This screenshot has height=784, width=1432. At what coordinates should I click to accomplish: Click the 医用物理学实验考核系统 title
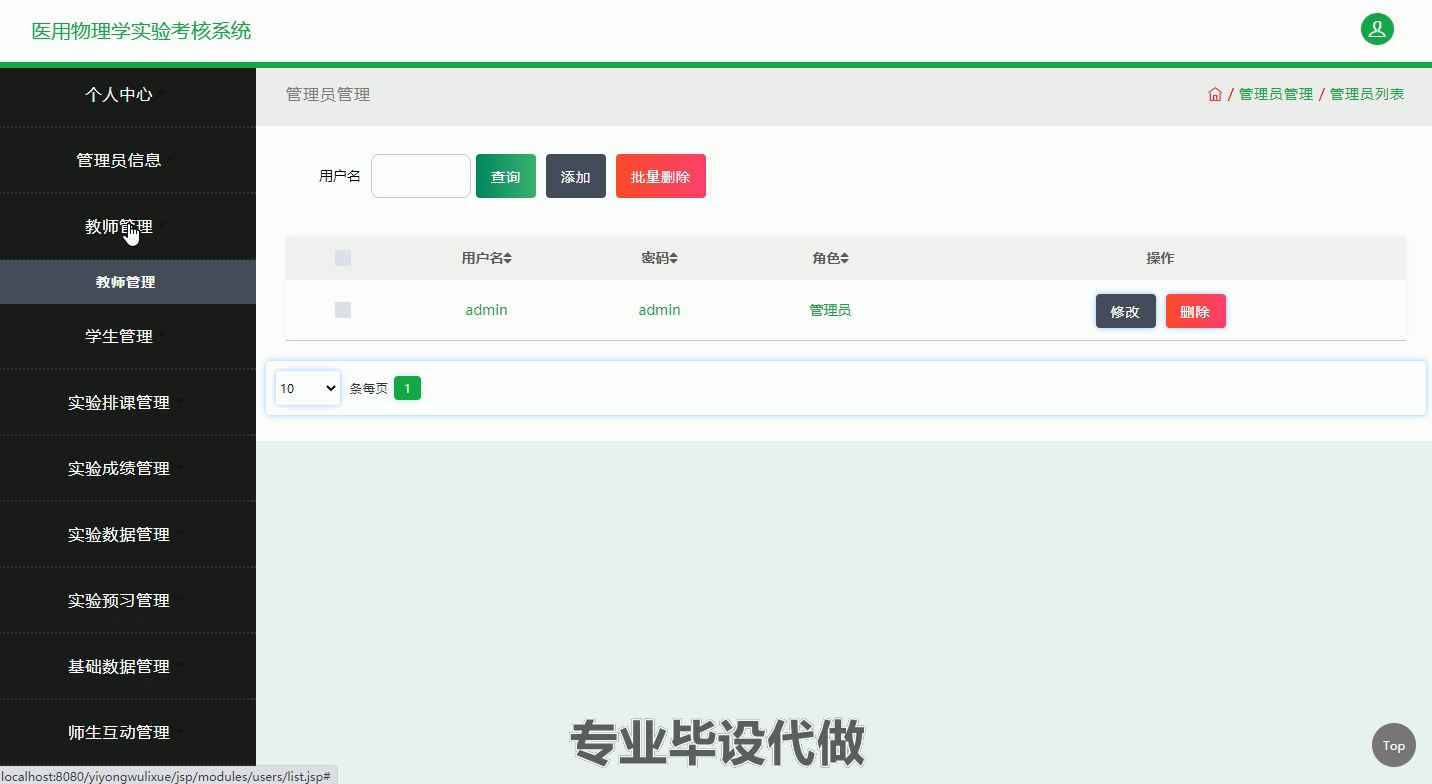141,30
